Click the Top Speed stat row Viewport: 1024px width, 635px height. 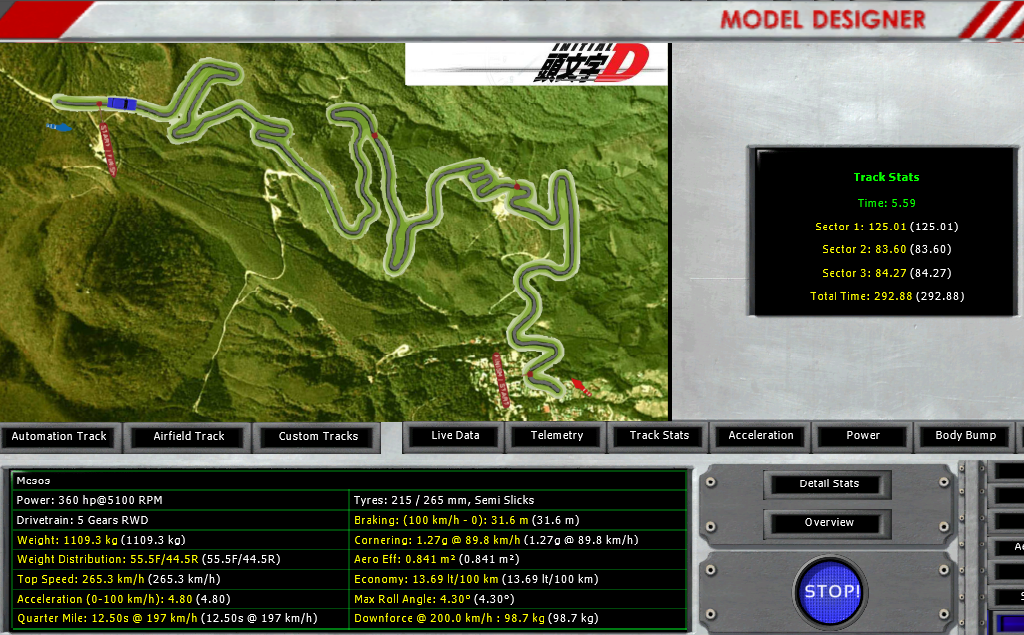tap(181, 579)
